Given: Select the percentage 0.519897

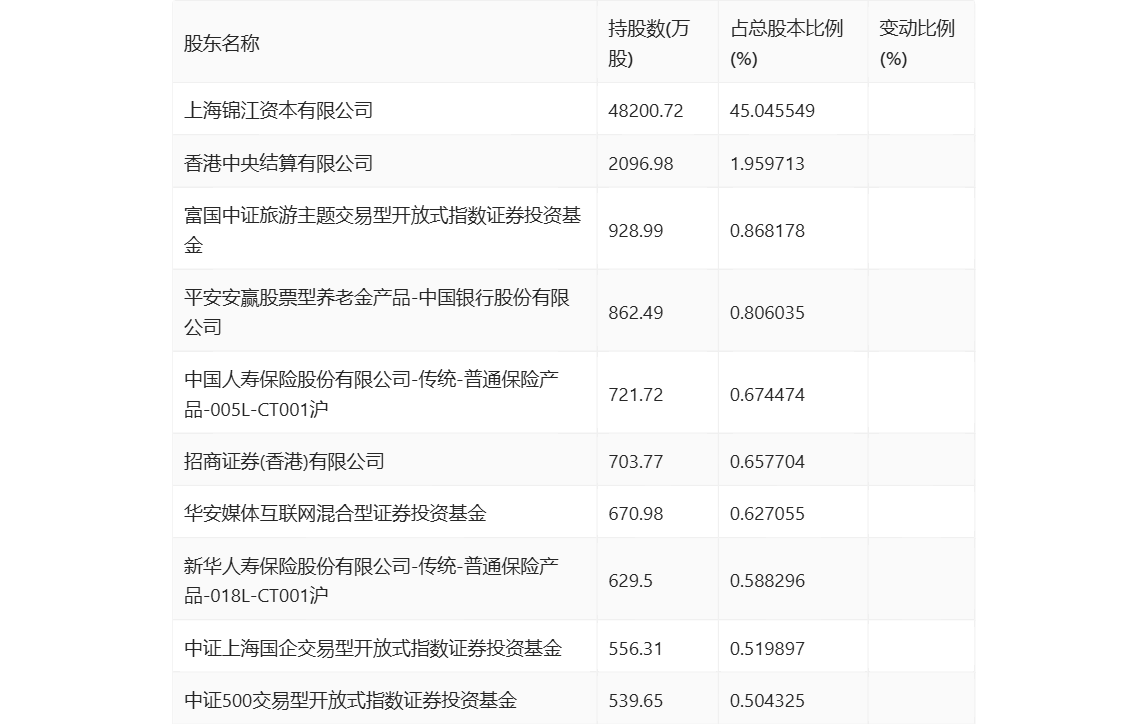Looking at the screenshot, I should point(767,649).
